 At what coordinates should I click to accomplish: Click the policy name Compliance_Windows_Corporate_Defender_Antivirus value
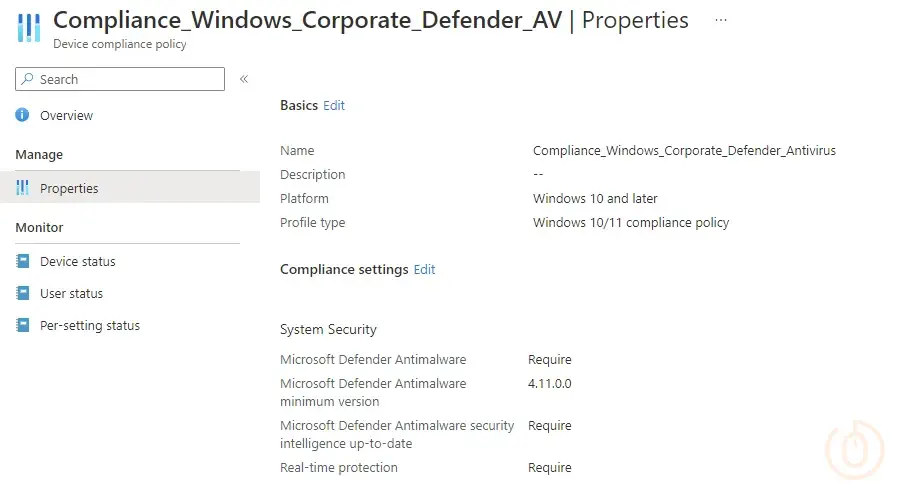click(684, 151)
